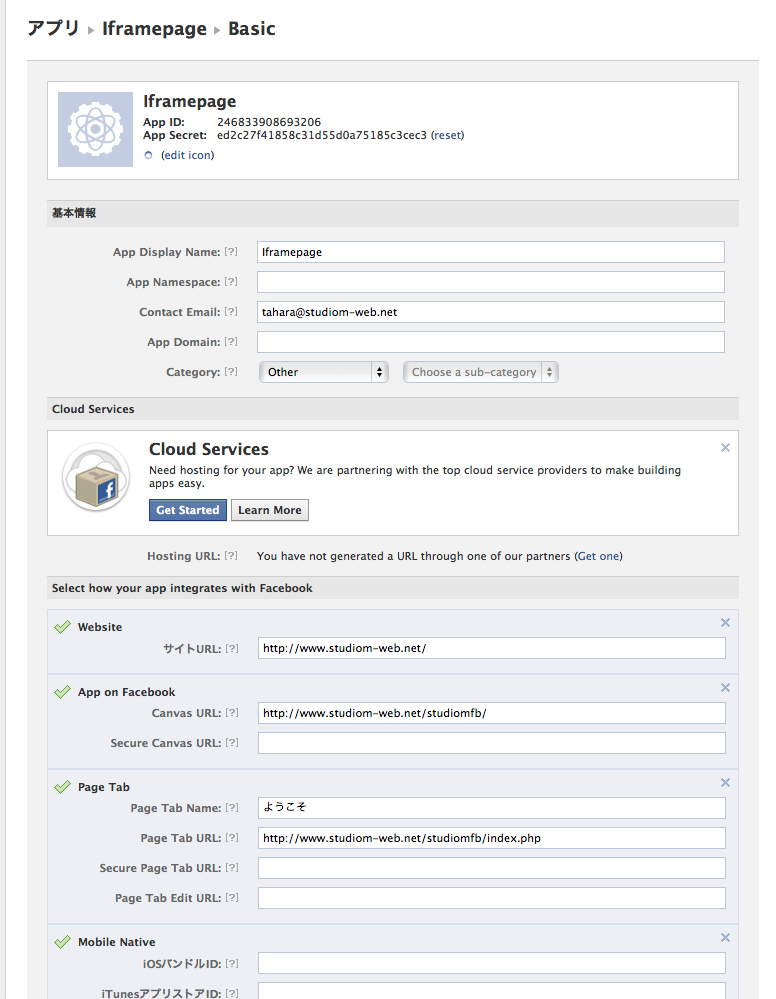Dismiss the Cloud Services promo box
Screen dimensions: 776x999
(x=725, y=448)
